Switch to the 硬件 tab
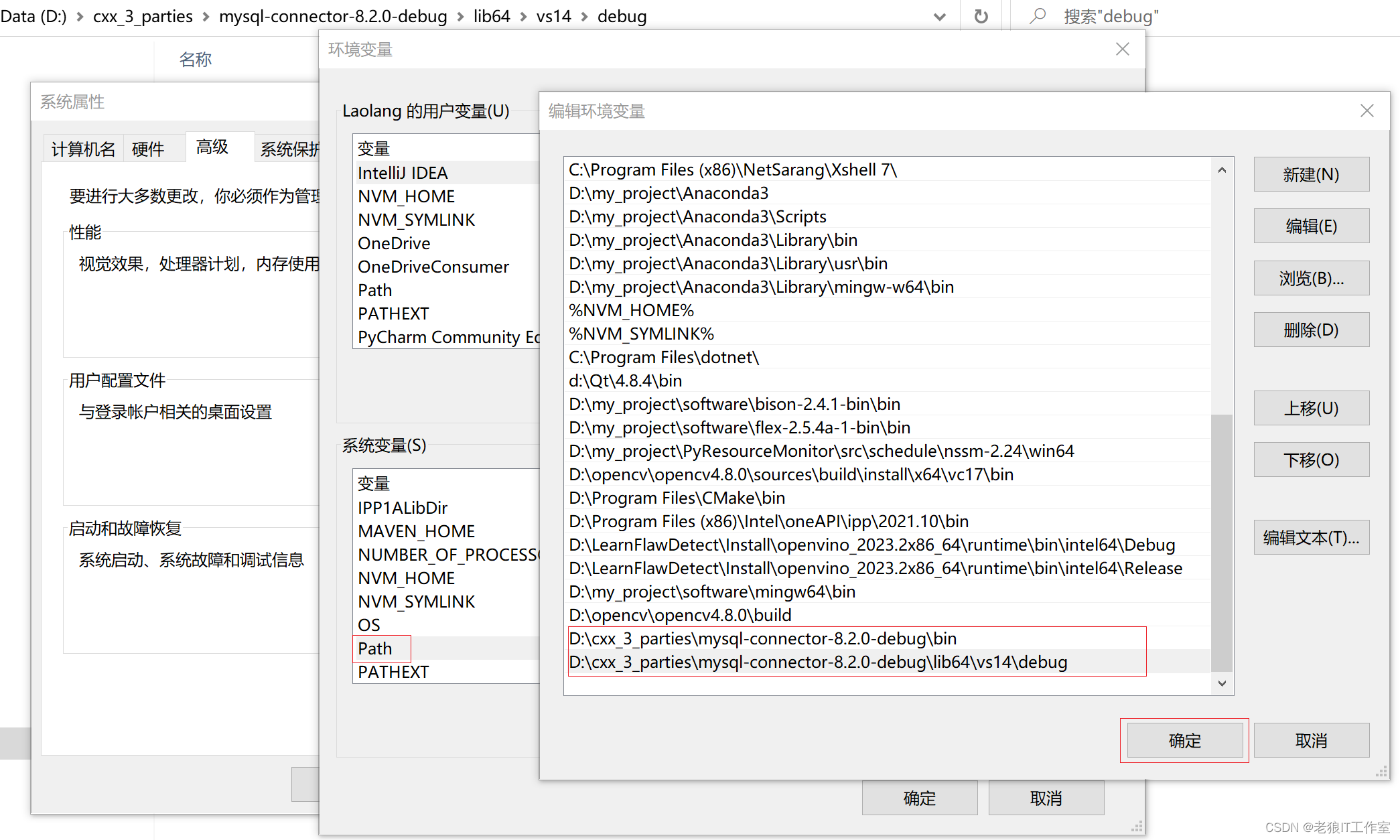1400x840 pixels. [x=148, y=149]
